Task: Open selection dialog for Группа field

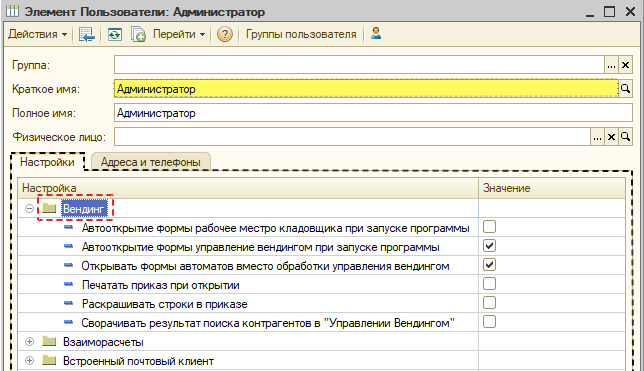Action: (x=611, y=65)
